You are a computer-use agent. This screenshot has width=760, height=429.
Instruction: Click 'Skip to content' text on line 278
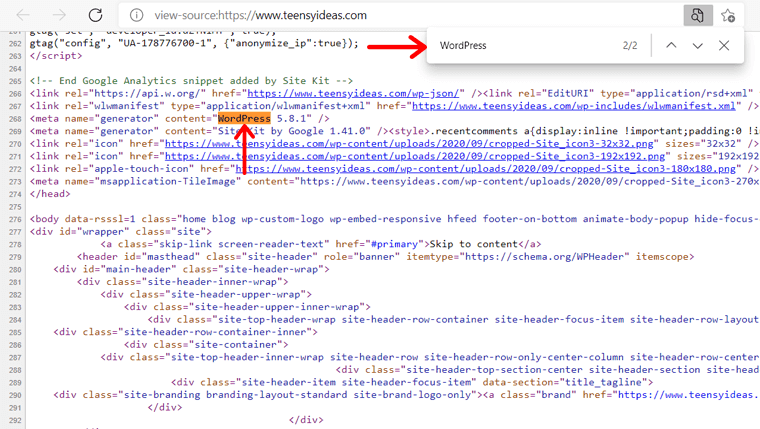point(474,244)
